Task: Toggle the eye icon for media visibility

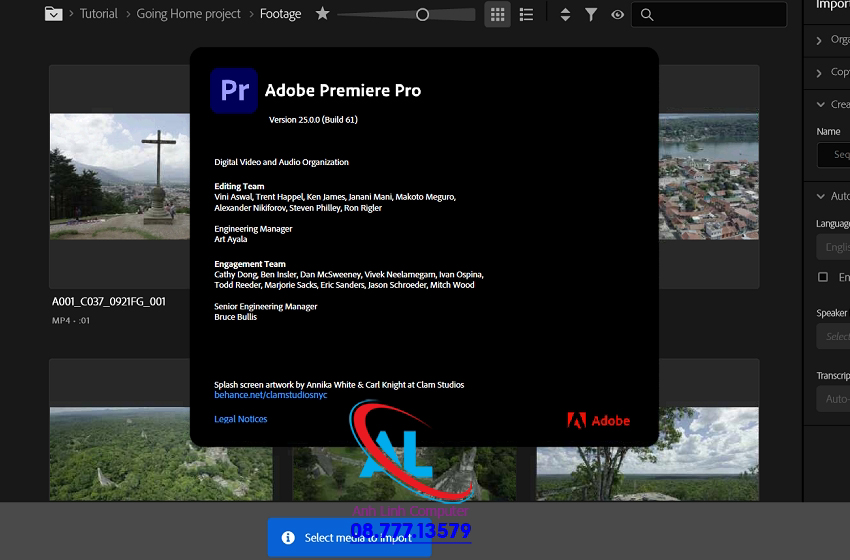Action: coord(618,14)
